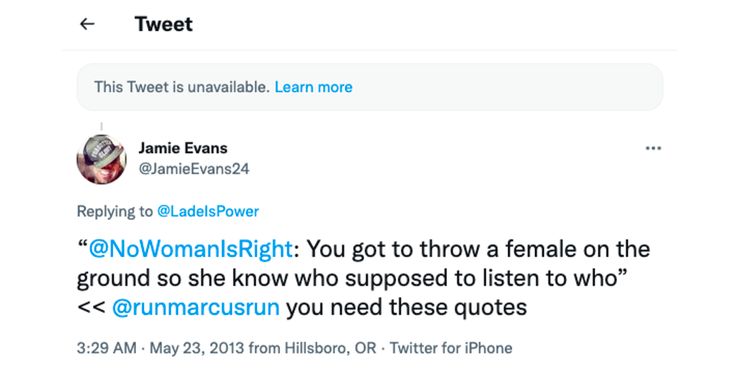Screen dimensions: 740x370
Task: Visit the @runmarcusrun mention
Action: [x=196, y=308]
